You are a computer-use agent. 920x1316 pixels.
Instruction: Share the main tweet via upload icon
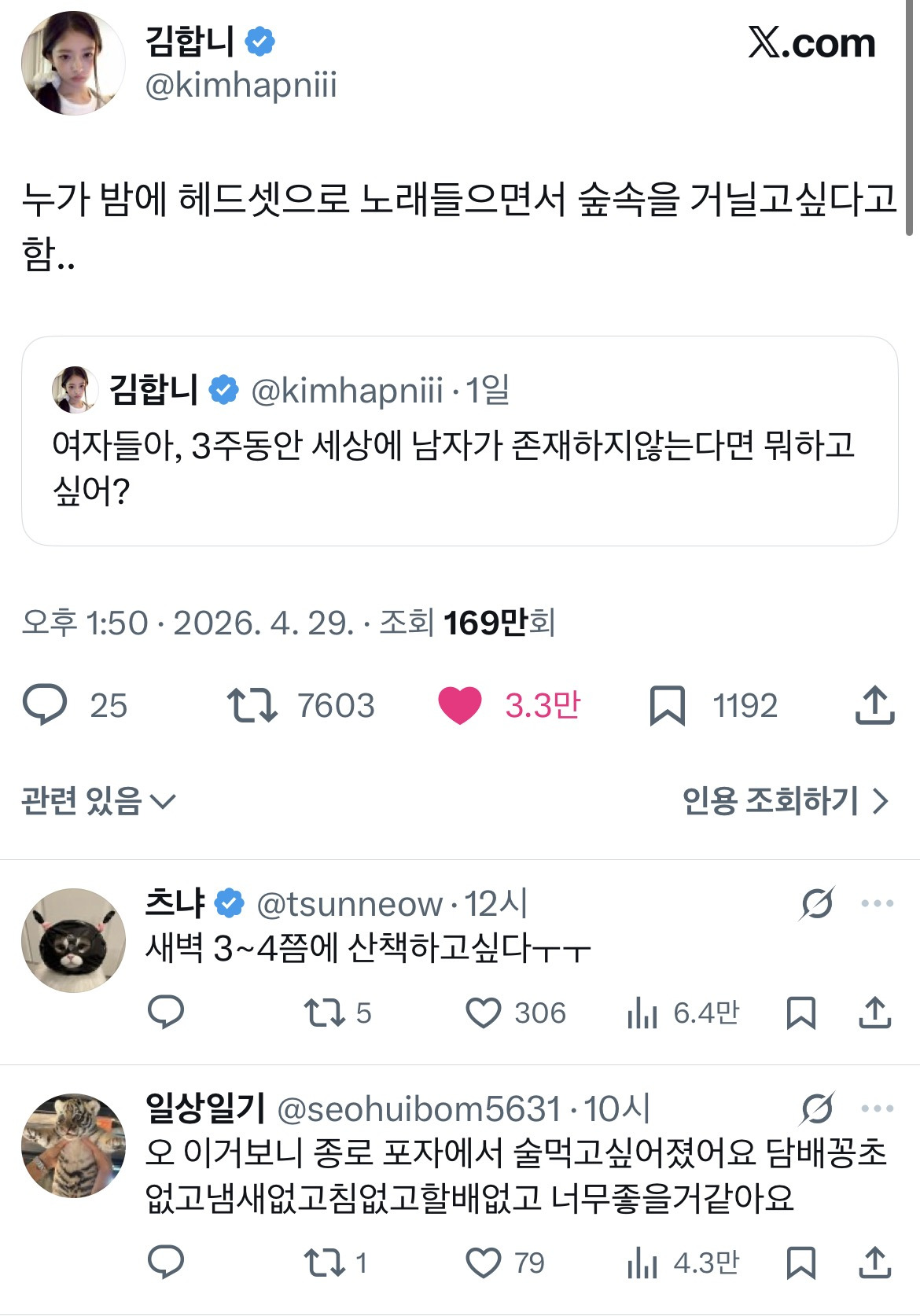874,704
